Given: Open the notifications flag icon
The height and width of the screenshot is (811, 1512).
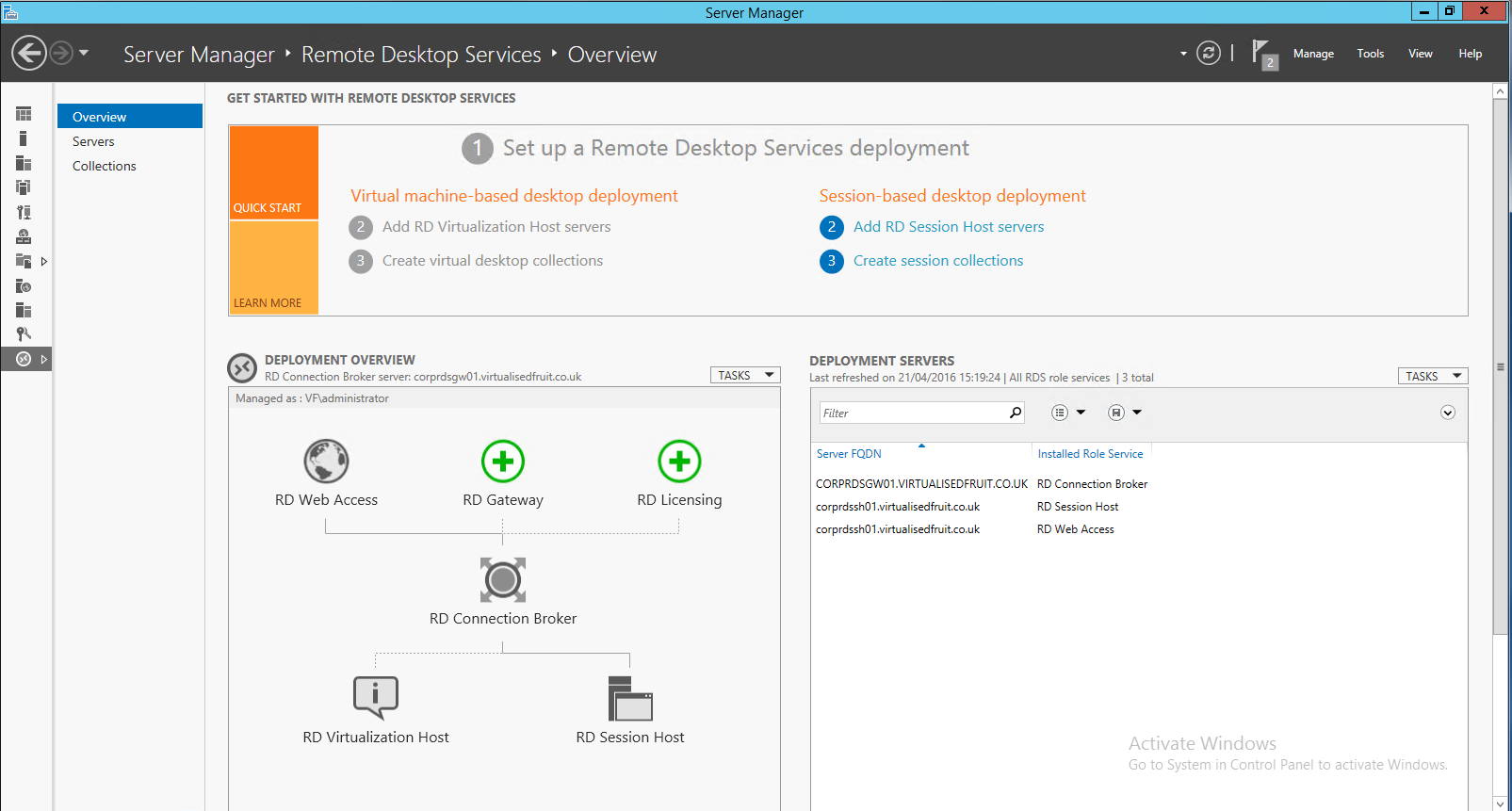Looking at the screenshot, I should 1261,53.
